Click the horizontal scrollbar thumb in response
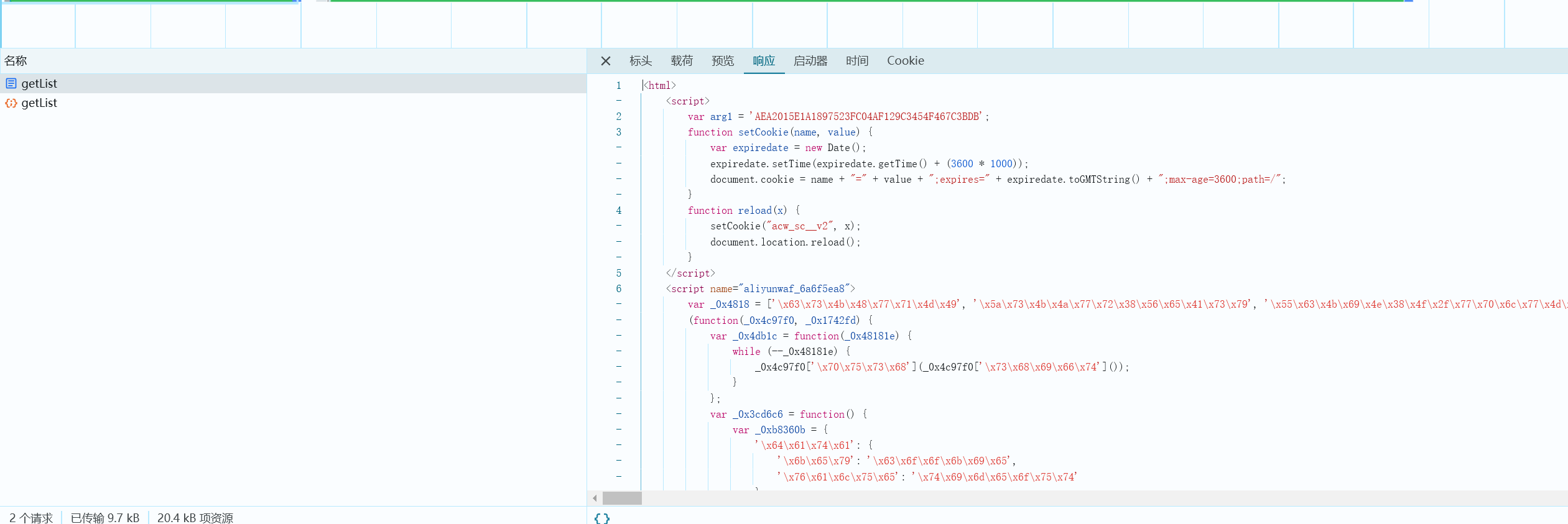This screenshot has height=524, width=1568. click(622, 498)
